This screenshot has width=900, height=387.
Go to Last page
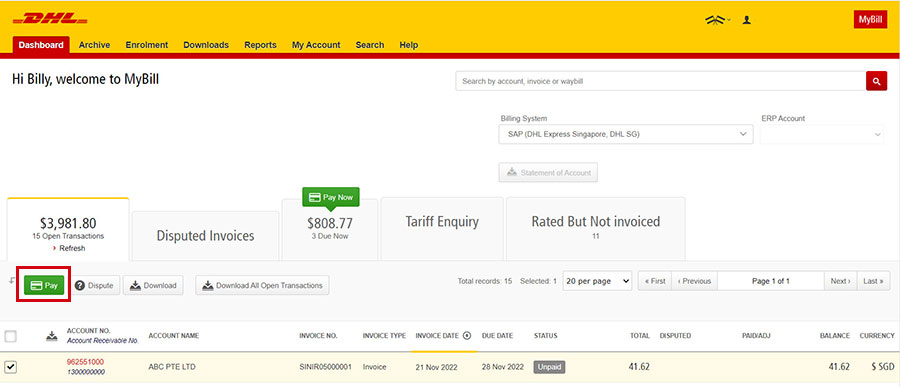(x=874, y=281)
